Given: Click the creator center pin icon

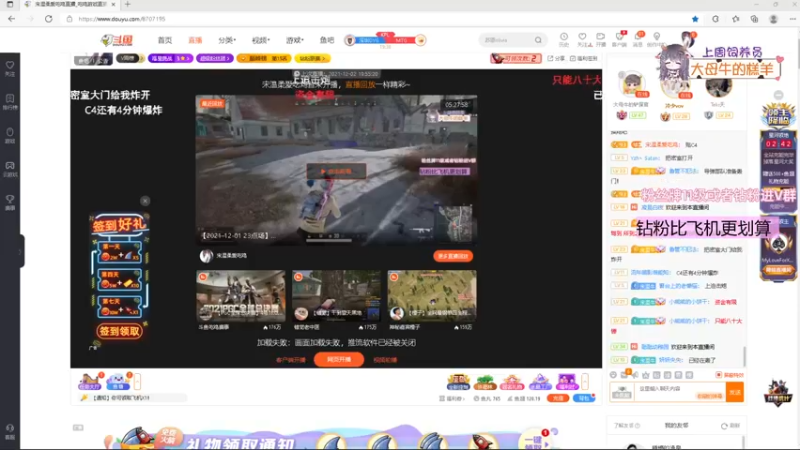Looking at the screenshot, I should click(657, 39).
